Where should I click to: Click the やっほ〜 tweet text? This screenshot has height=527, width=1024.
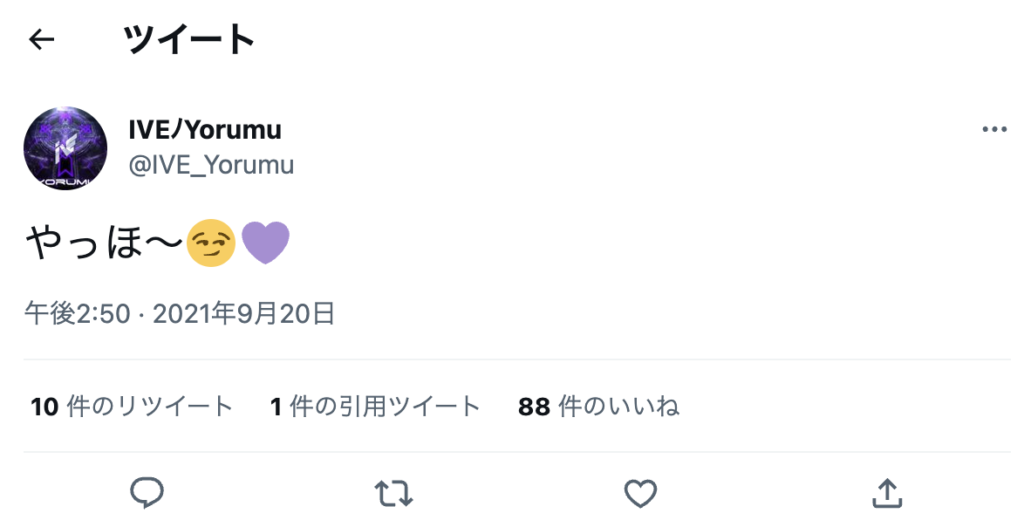[104, 243]
